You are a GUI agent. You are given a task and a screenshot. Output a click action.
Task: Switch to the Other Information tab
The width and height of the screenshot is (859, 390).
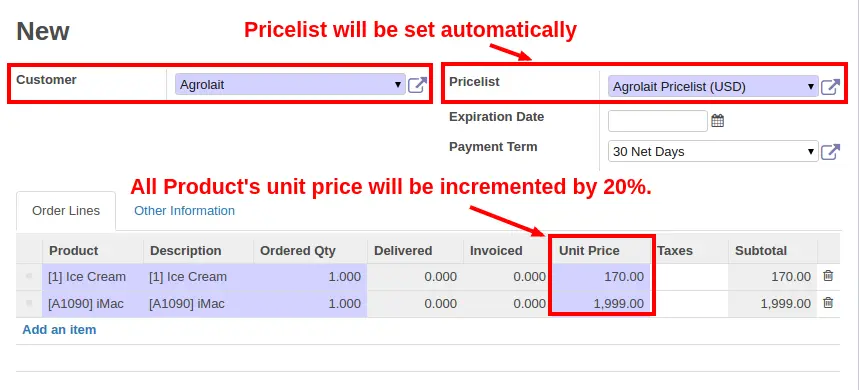coord(185,211)
